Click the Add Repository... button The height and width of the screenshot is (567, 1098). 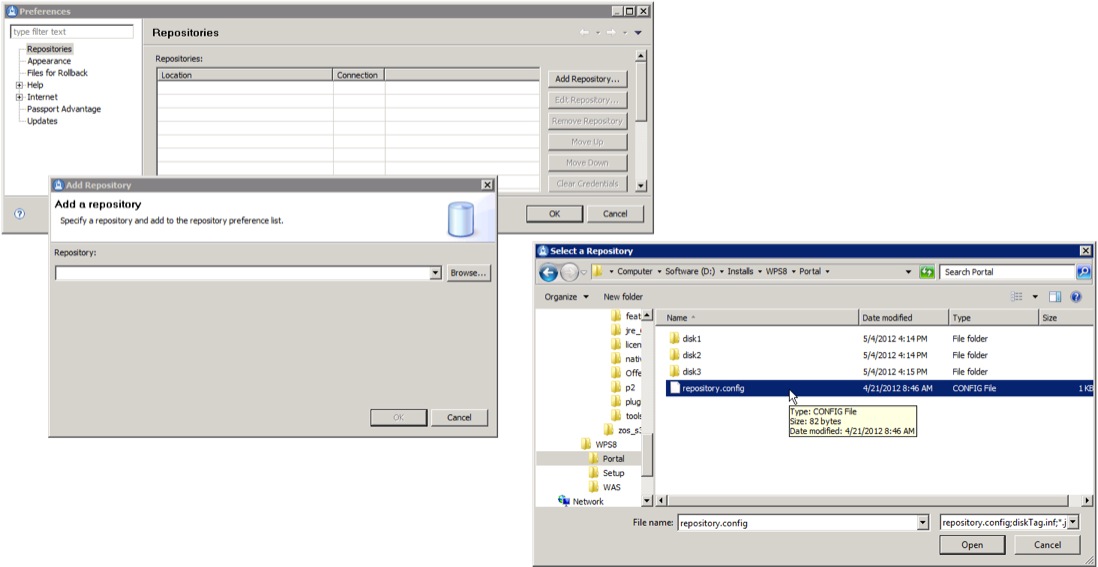click(x=587, y=79)
